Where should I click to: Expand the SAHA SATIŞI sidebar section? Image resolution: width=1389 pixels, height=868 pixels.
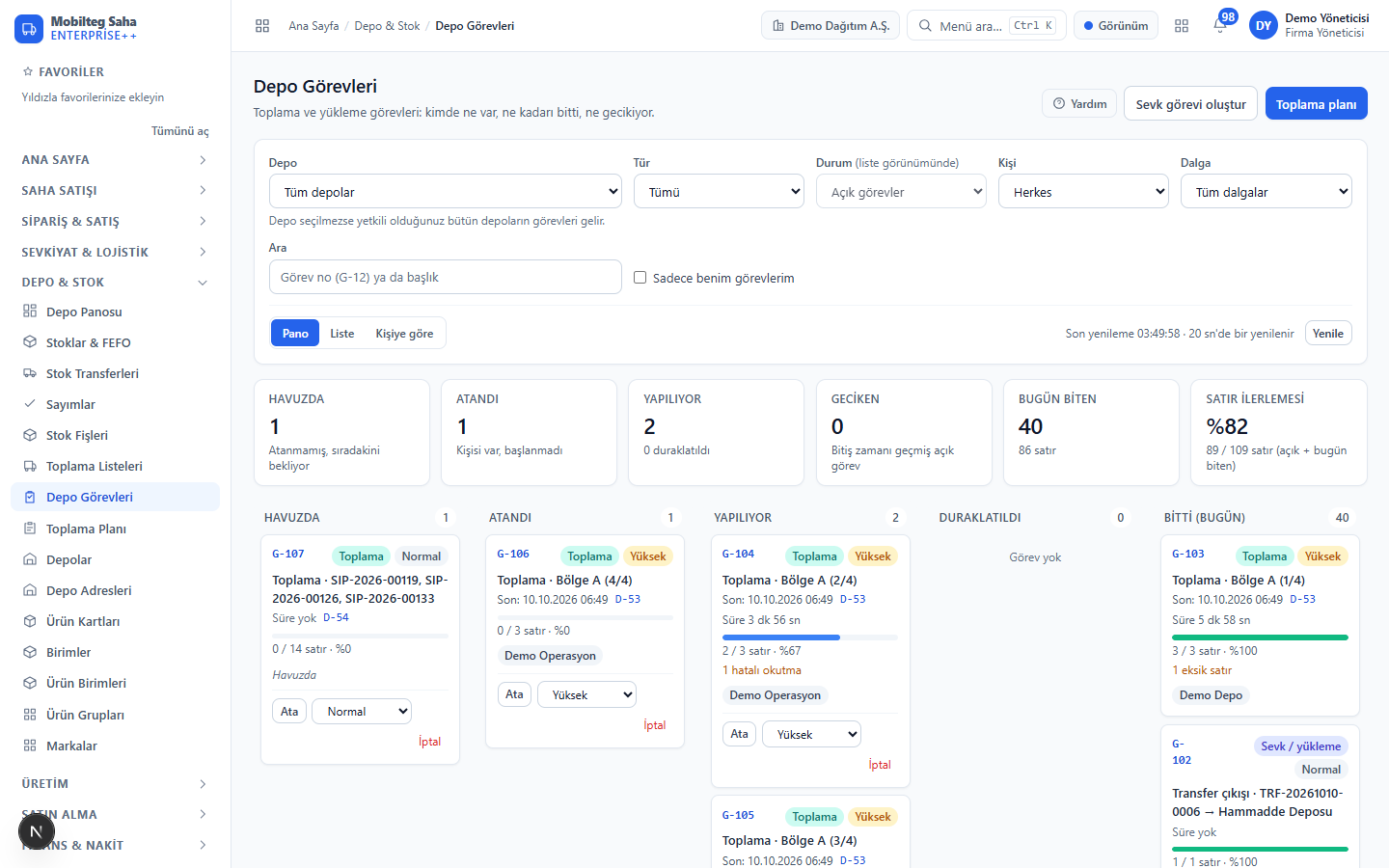[115, 190]
